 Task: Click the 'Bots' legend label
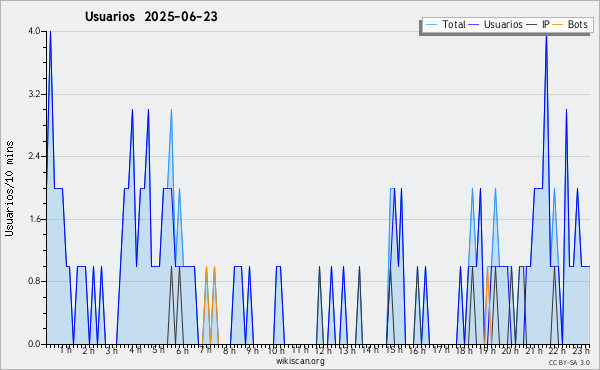pyautogui.click(x=577, y=24)
